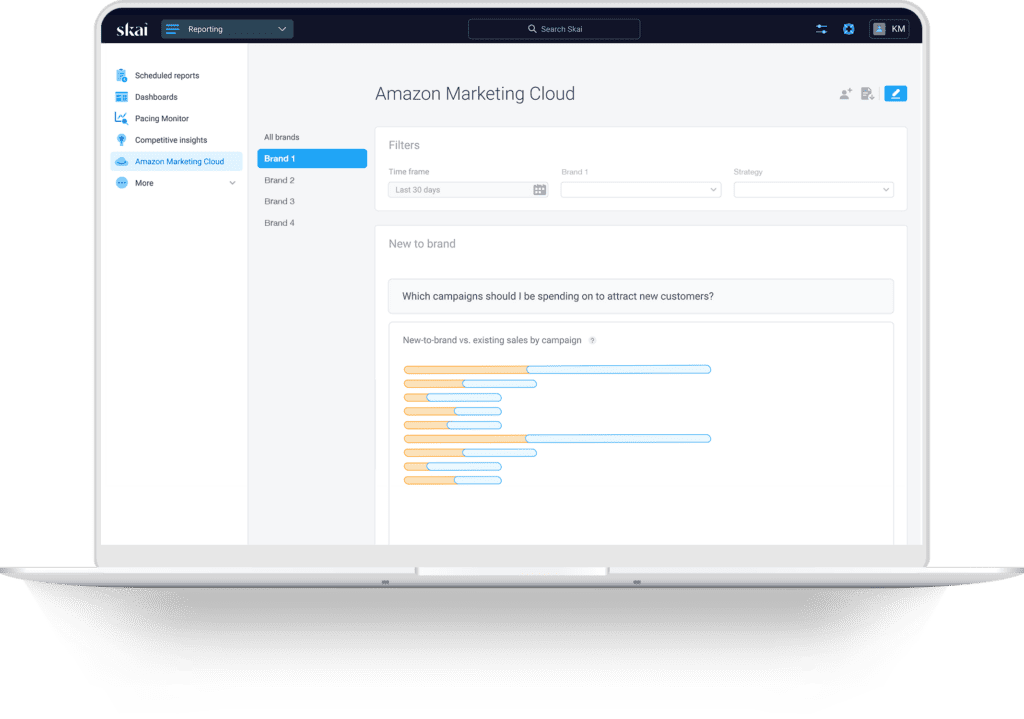
Task: Open the Strategy filter dropdown
Action: click(813, 189)
